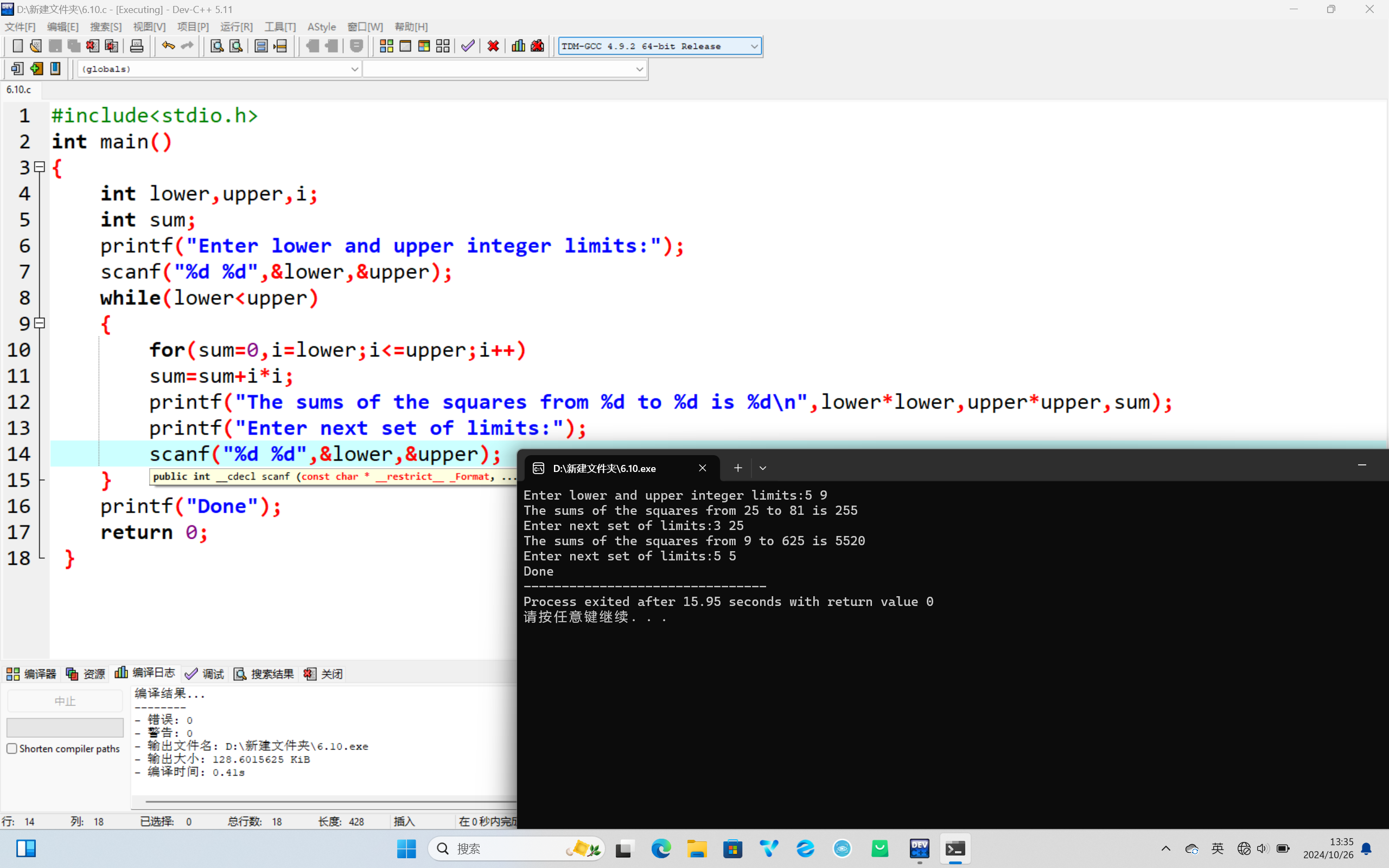Click the red X stop execution icon

coord(493,46)
